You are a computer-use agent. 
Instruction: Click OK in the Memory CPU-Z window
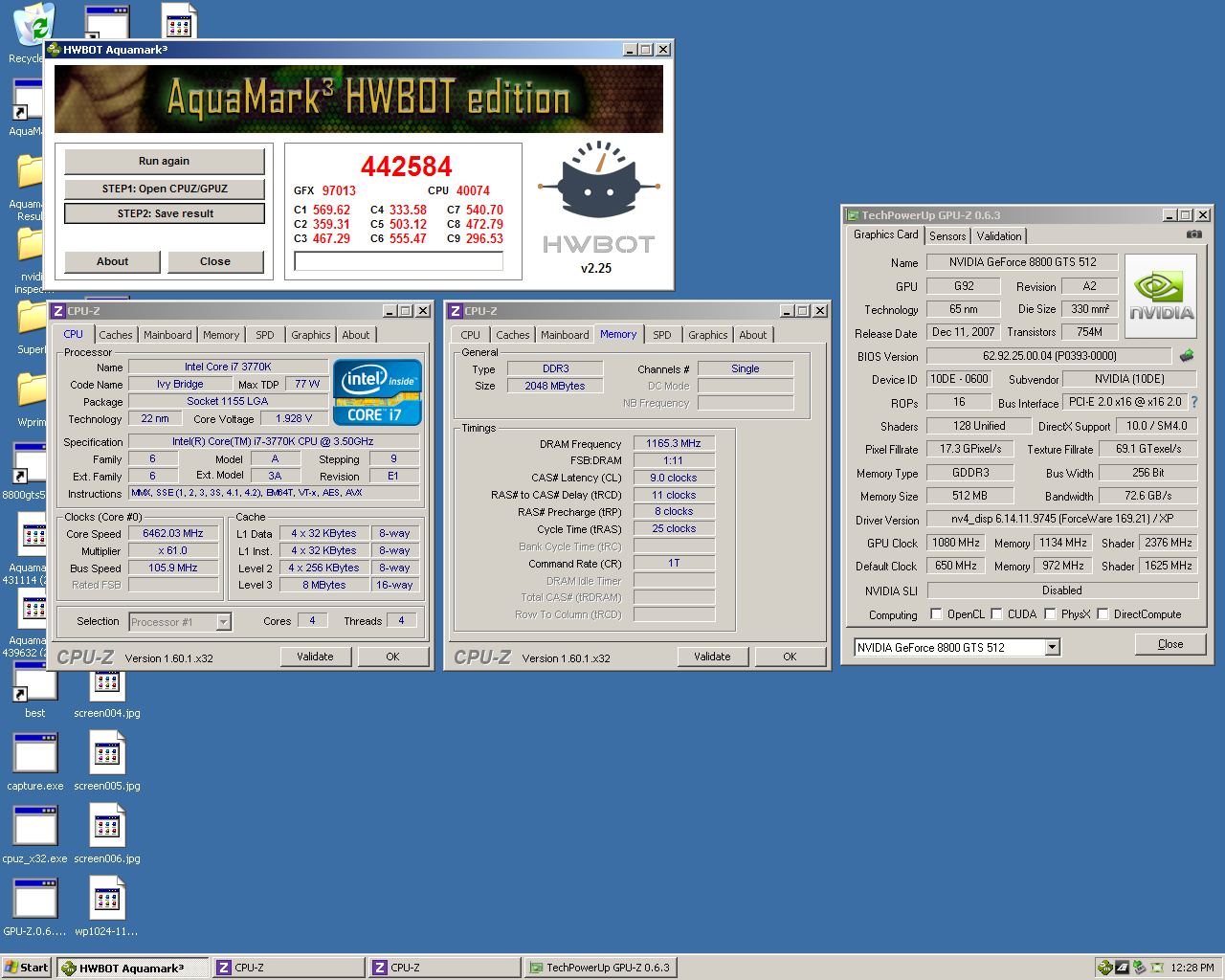790,657
